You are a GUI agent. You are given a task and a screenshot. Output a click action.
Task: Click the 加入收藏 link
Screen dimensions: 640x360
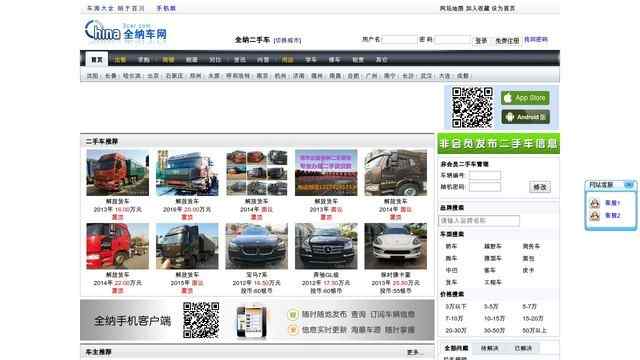click(478, 8)
